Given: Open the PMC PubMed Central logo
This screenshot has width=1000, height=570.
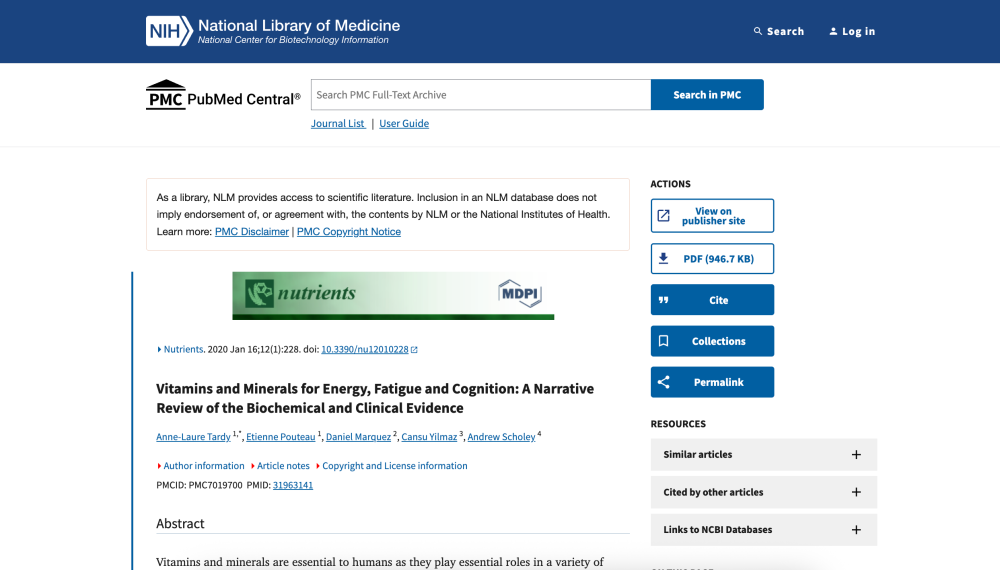Looking at the screenshot, I should coord(223,95).
